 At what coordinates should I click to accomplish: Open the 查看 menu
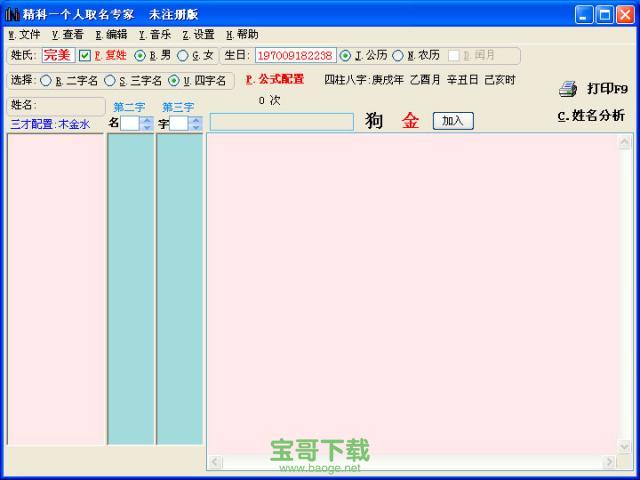[x=68, y=35]
